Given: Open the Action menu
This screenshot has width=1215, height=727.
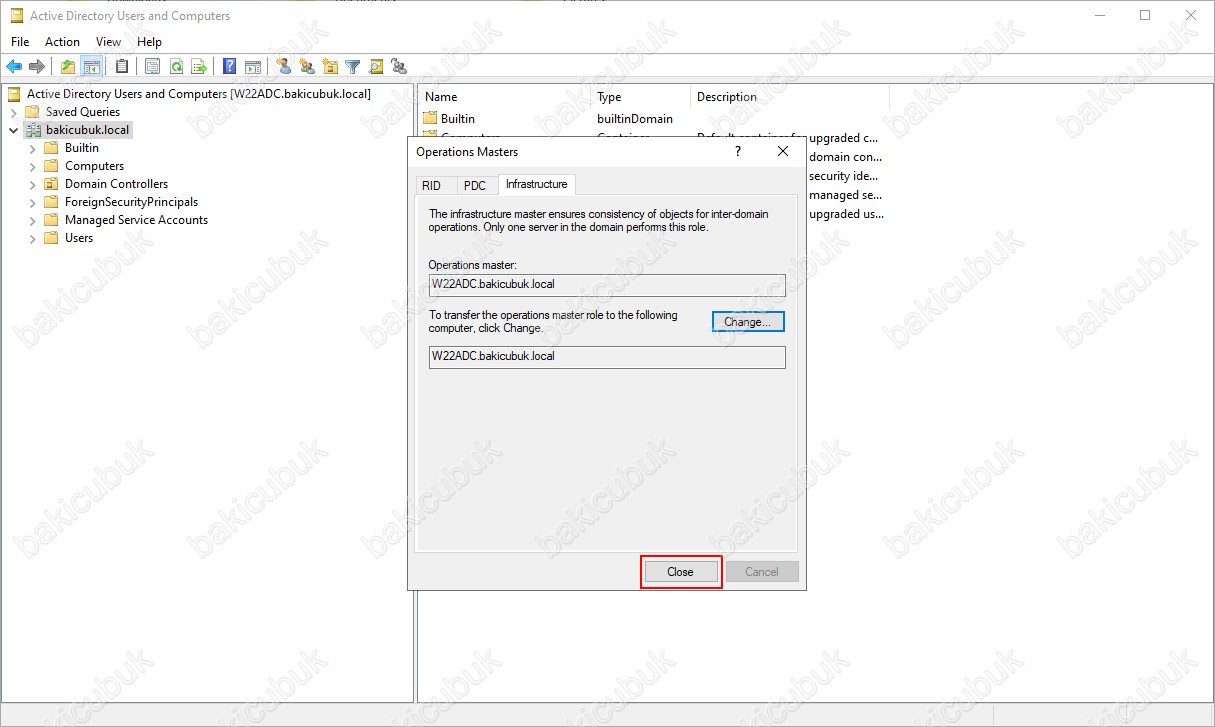Looking at the screenshot, I should click(62, 42).
